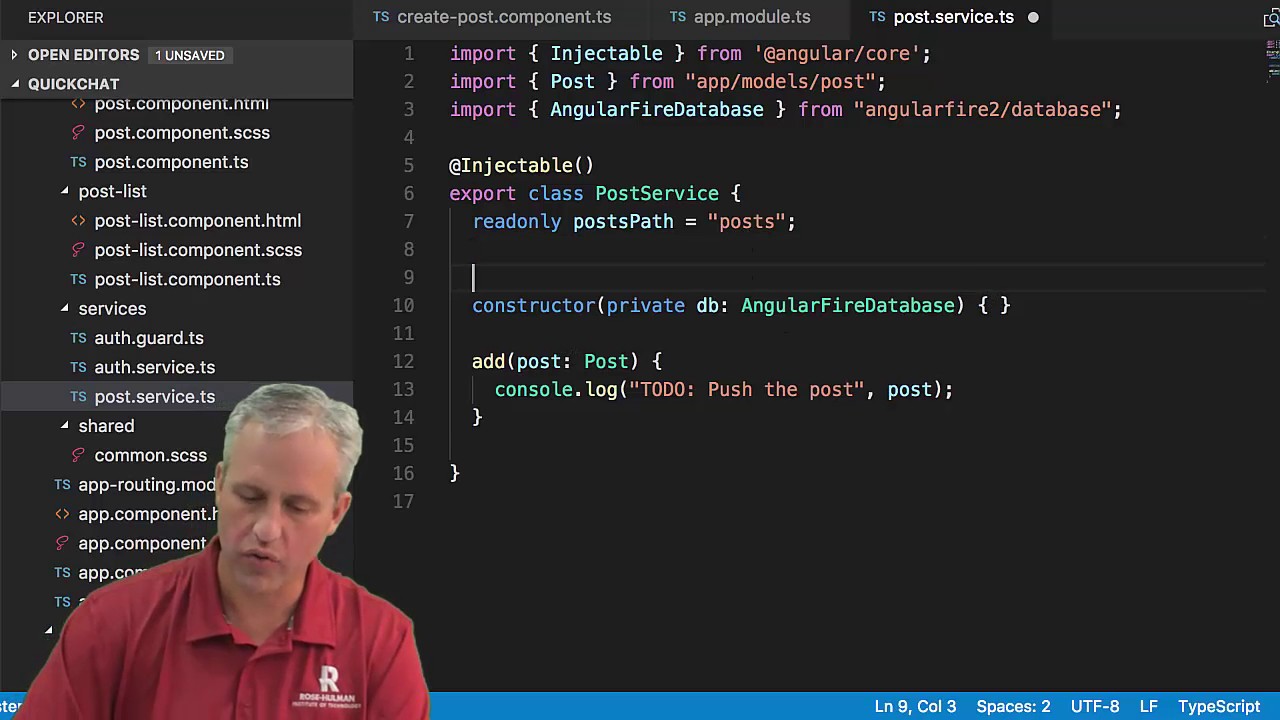1280x720 pixels.
Task: Open post.component.html file
Action: click(x=181, y=104)
